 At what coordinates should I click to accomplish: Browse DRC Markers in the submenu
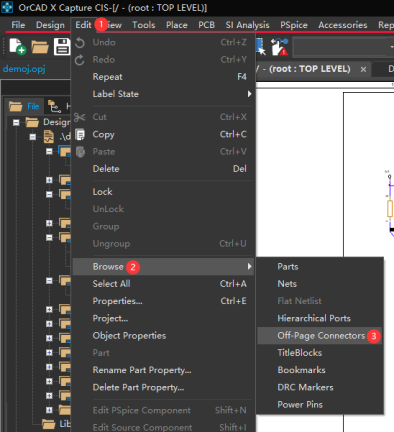pyautogui.click(x=320, y=387)
